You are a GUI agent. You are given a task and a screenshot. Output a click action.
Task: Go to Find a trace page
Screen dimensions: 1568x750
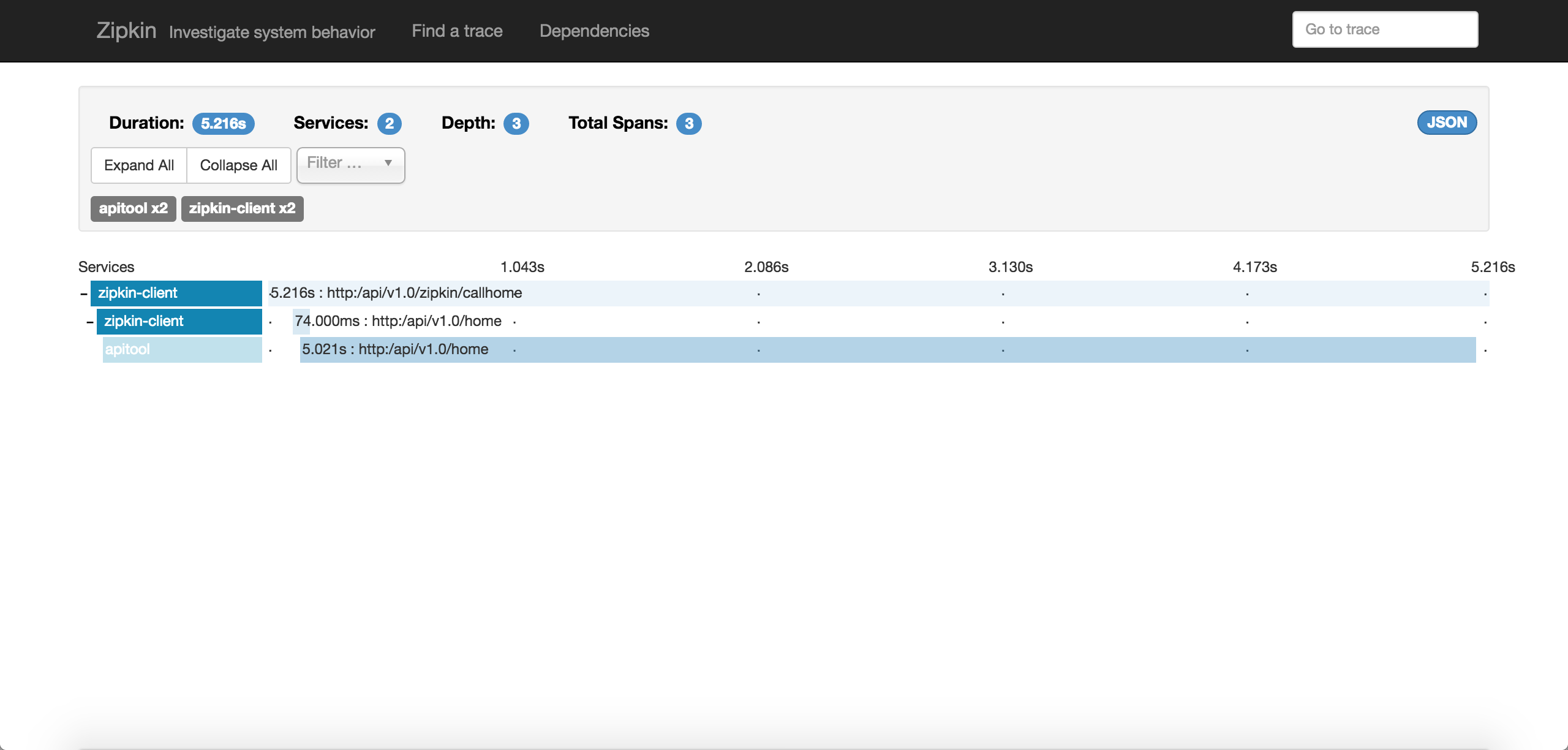[457, 31]
